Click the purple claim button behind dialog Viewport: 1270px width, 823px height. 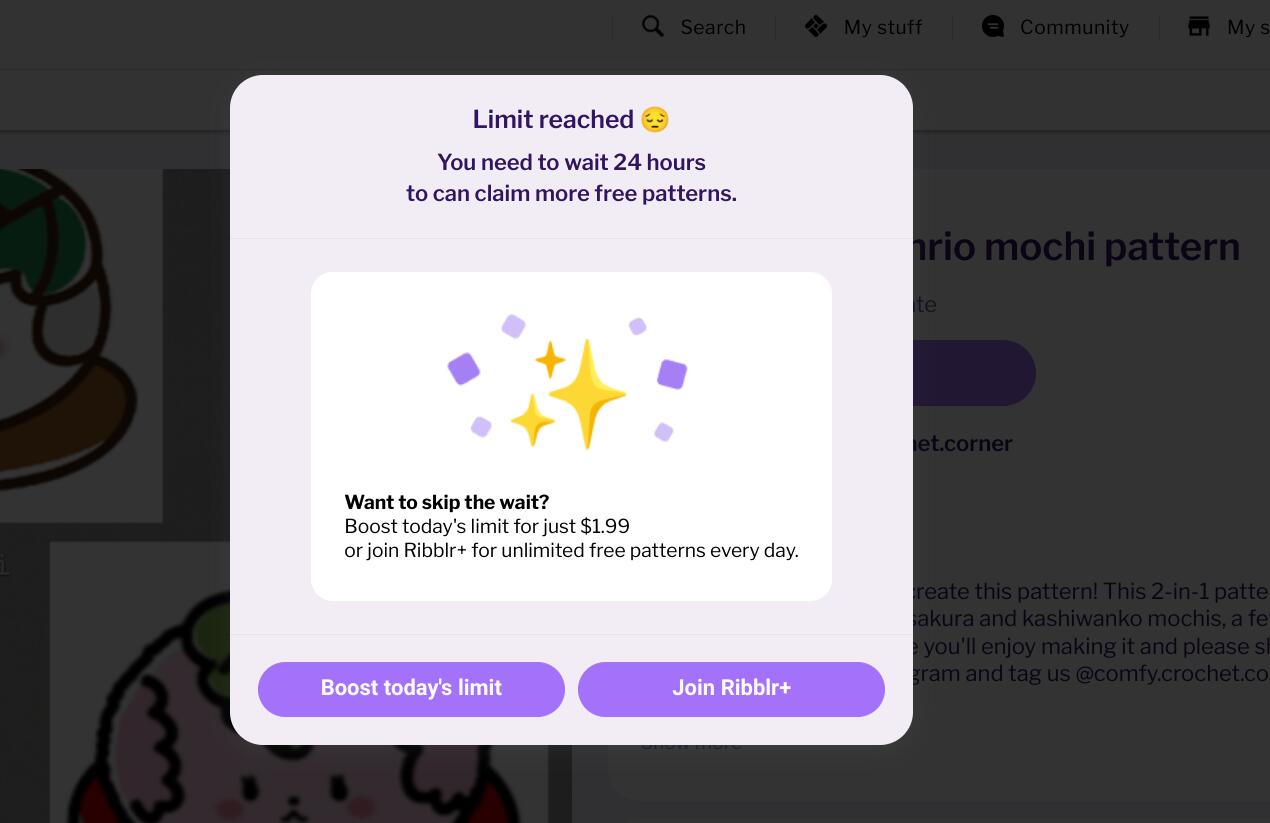tap(974, 373)
